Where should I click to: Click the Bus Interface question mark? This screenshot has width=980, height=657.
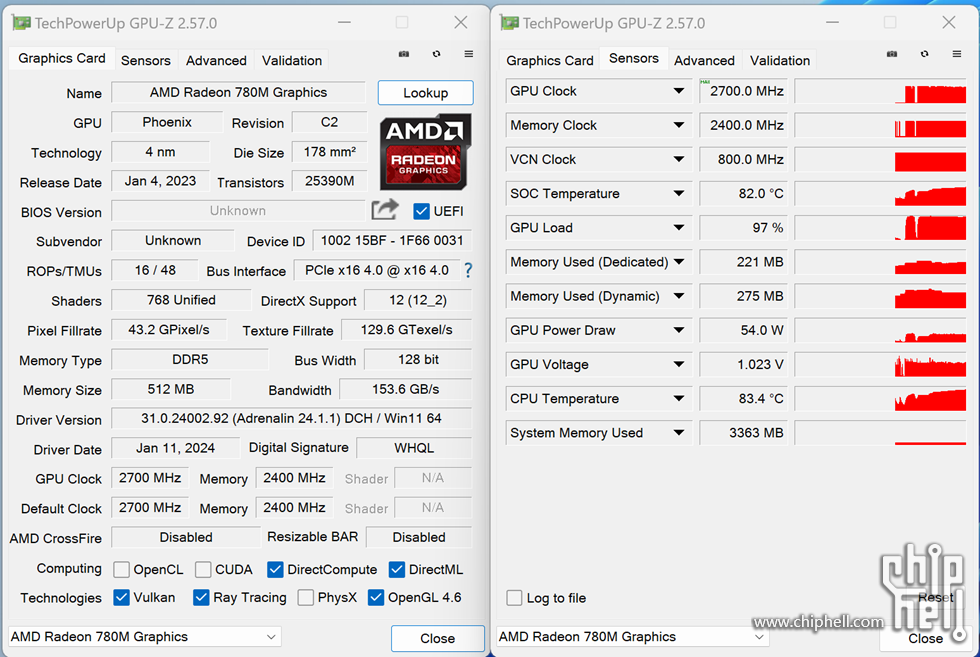[x=468, y=270]
